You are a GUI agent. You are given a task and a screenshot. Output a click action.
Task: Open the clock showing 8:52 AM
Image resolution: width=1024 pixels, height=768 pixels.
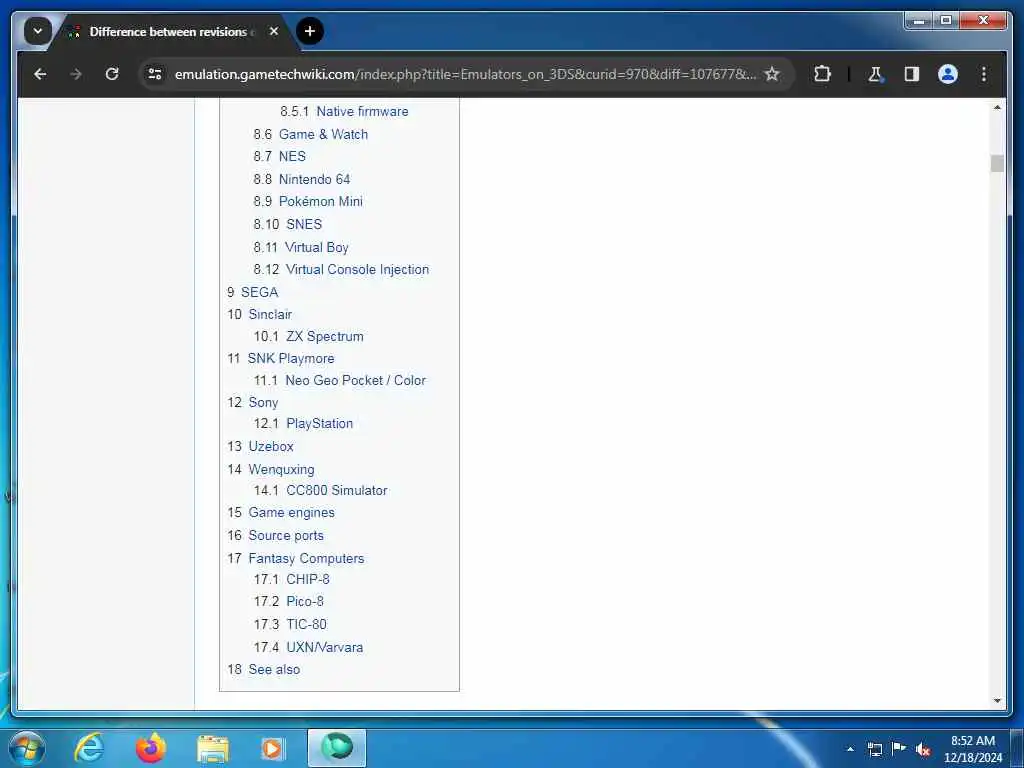point(972,749)
